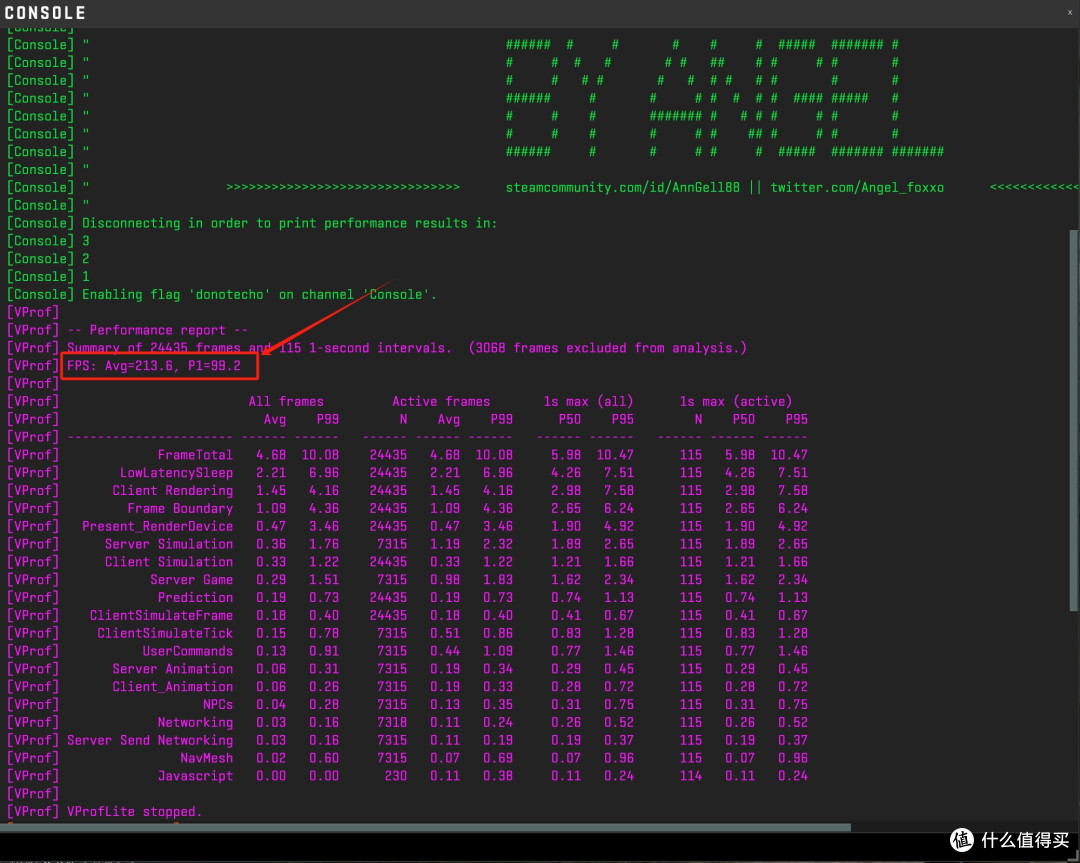Click the '1s max (all)' header
Image resolution: width=1080 pixels, height=863 pixels.
coord(588,402)
